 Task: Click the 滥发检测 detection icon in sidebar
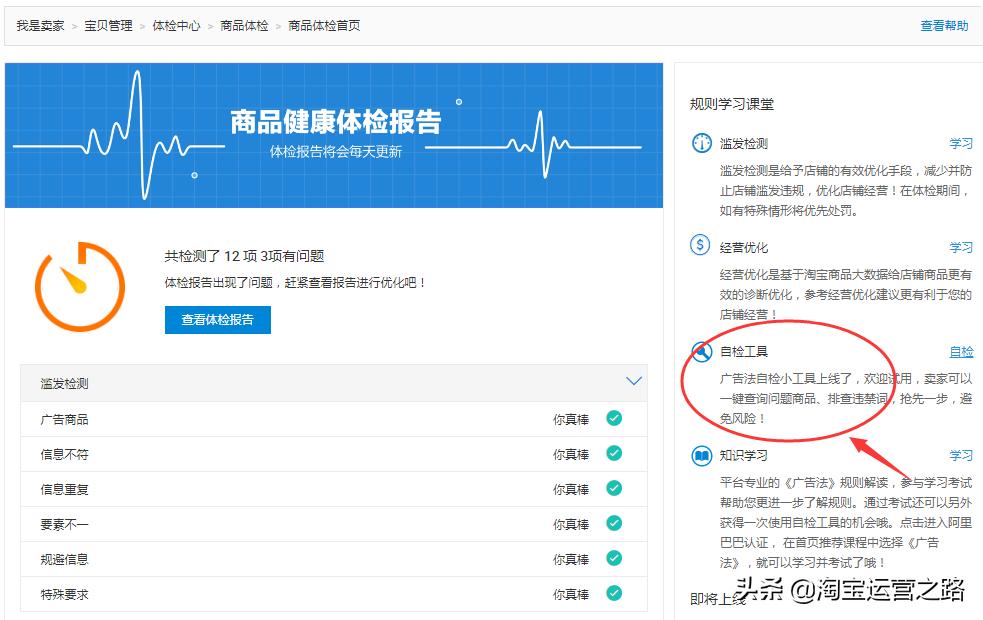pyautogui.click(x=703, y=143)
